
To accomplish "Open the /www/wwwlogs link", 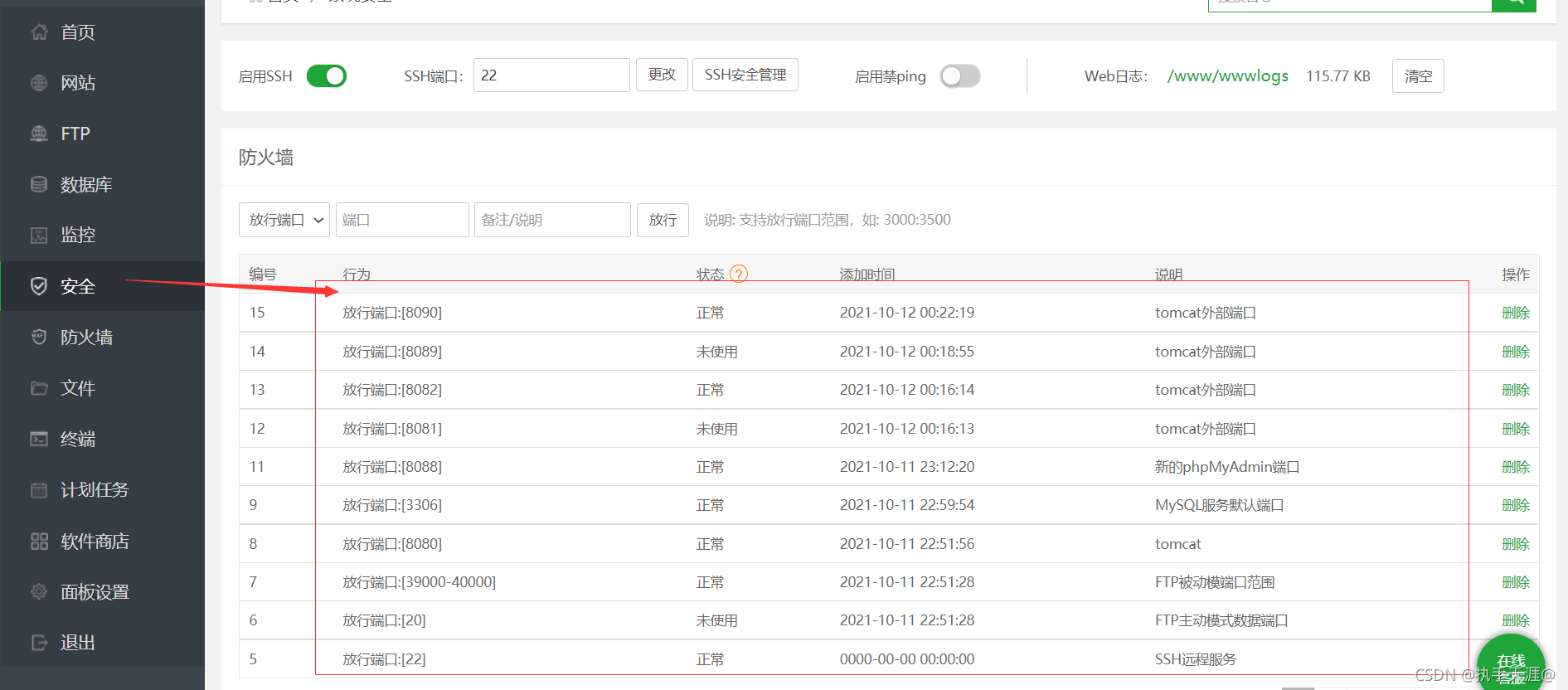I will [x=1228, y=76].
